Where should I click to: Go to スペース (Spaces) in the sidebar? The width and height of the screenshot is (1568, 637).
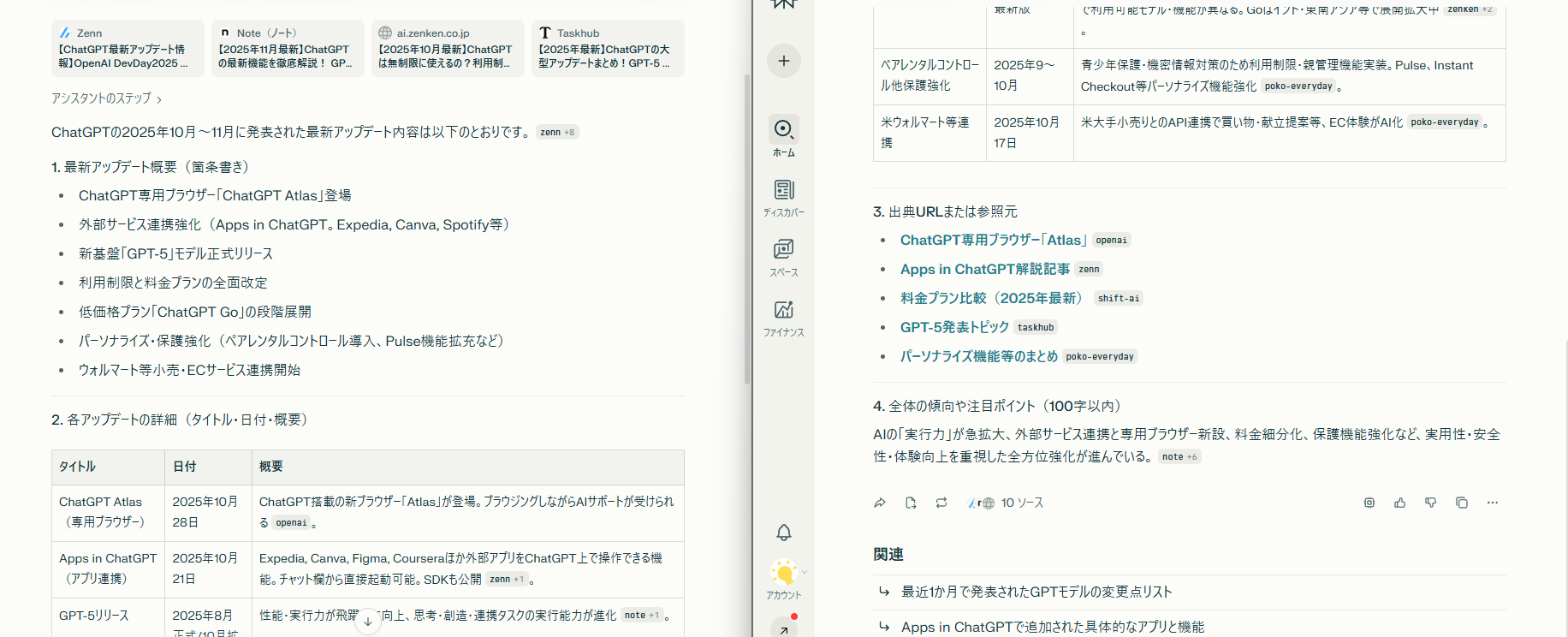click(783, 257)
